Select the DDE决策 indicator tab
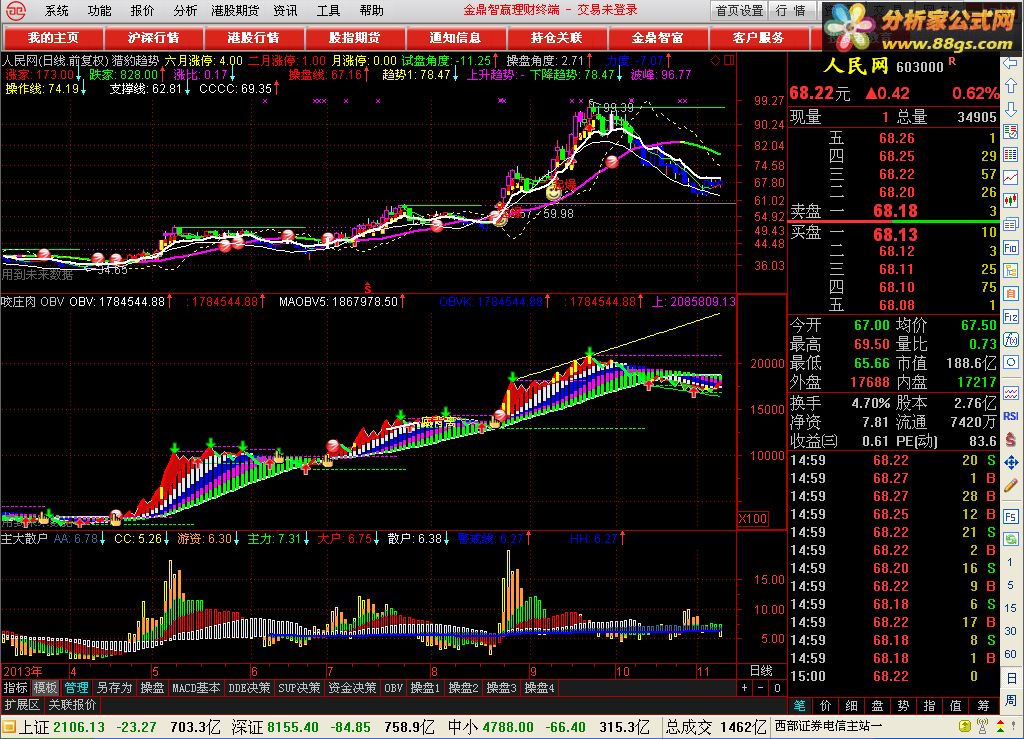This screenshot has height=739, width=1024. pyautogui.click(x=249, y=687)
